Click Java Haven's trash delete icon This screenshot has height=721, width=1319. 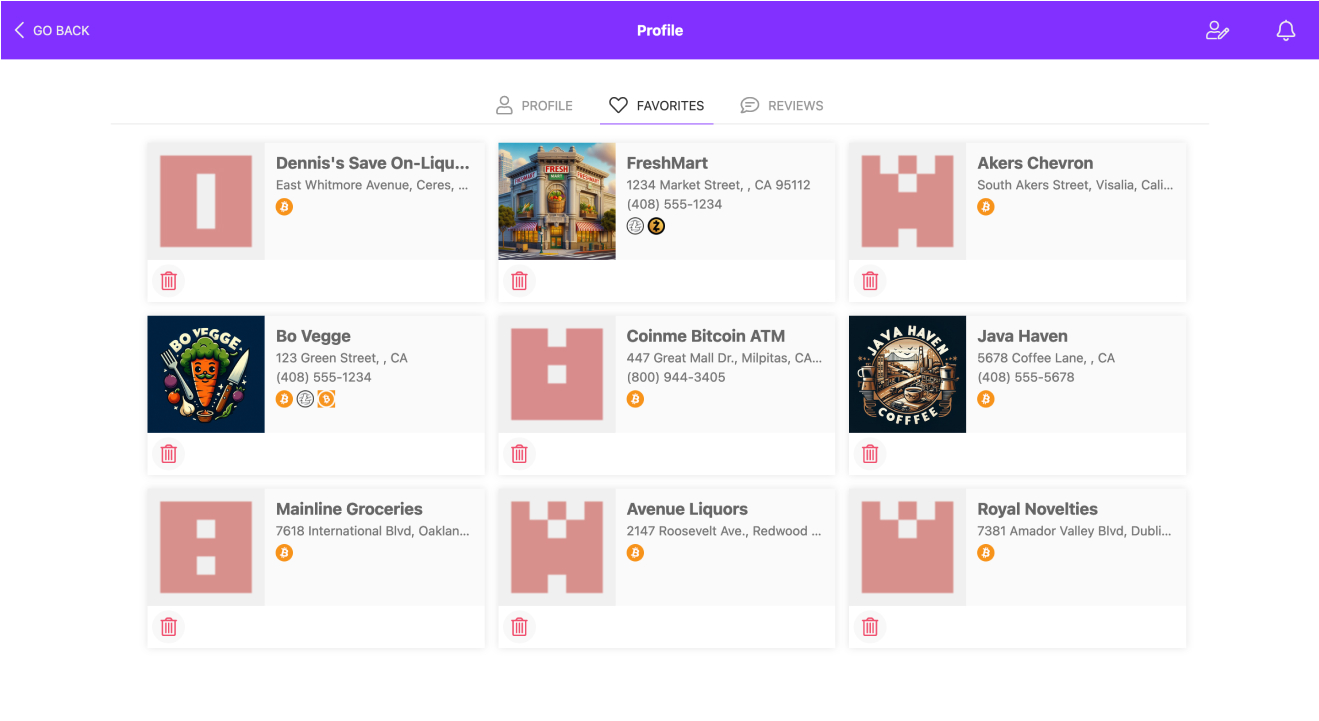[871, 454]
